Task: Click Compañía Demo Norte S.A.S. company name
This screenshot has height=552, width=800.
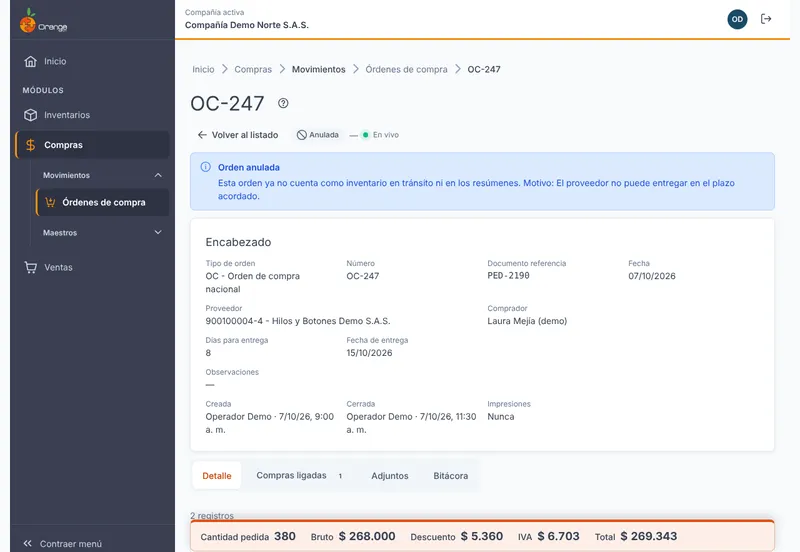Action: [246, 25]
